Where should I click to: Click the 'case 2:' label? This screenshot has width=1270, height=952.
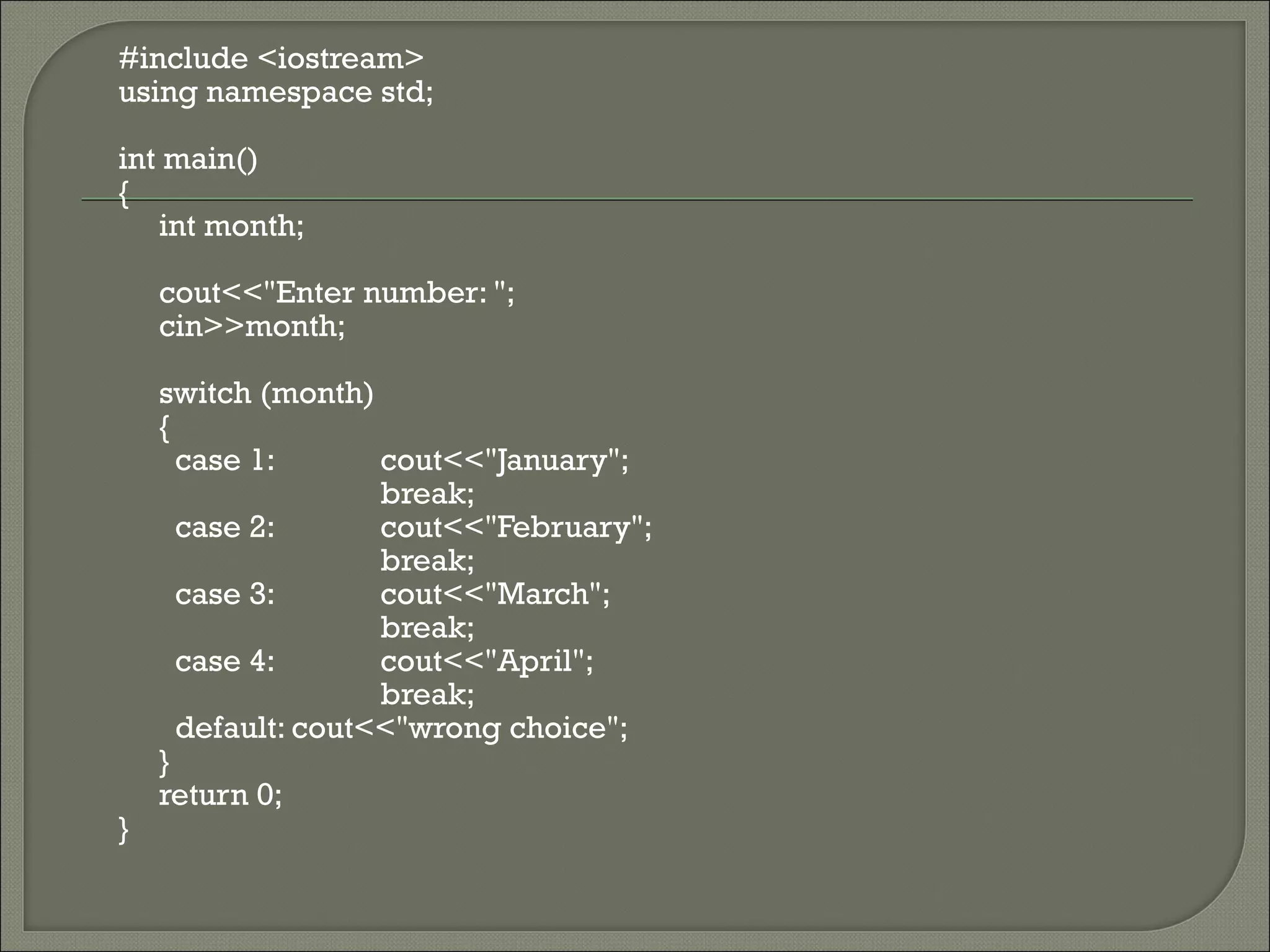[x=224, y=527]
